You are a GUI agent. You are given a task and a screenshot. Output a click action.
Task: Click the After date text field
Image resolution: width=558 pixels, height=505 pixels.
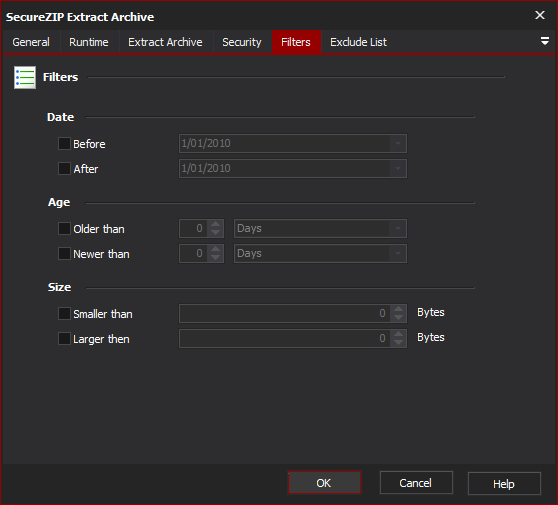[x=285, y=168]
